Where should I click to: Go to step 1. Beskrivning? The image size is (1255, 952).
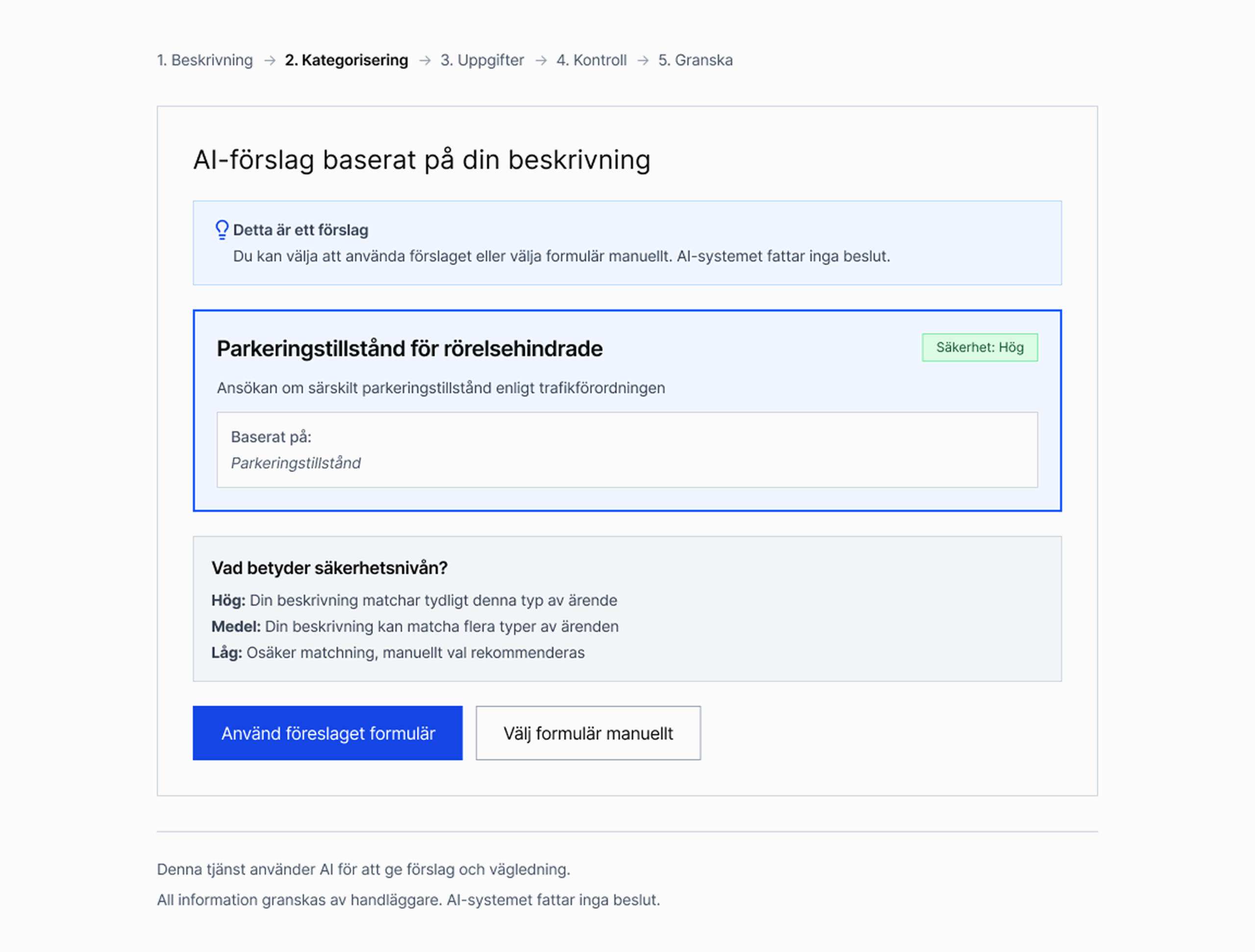[205, 60]
